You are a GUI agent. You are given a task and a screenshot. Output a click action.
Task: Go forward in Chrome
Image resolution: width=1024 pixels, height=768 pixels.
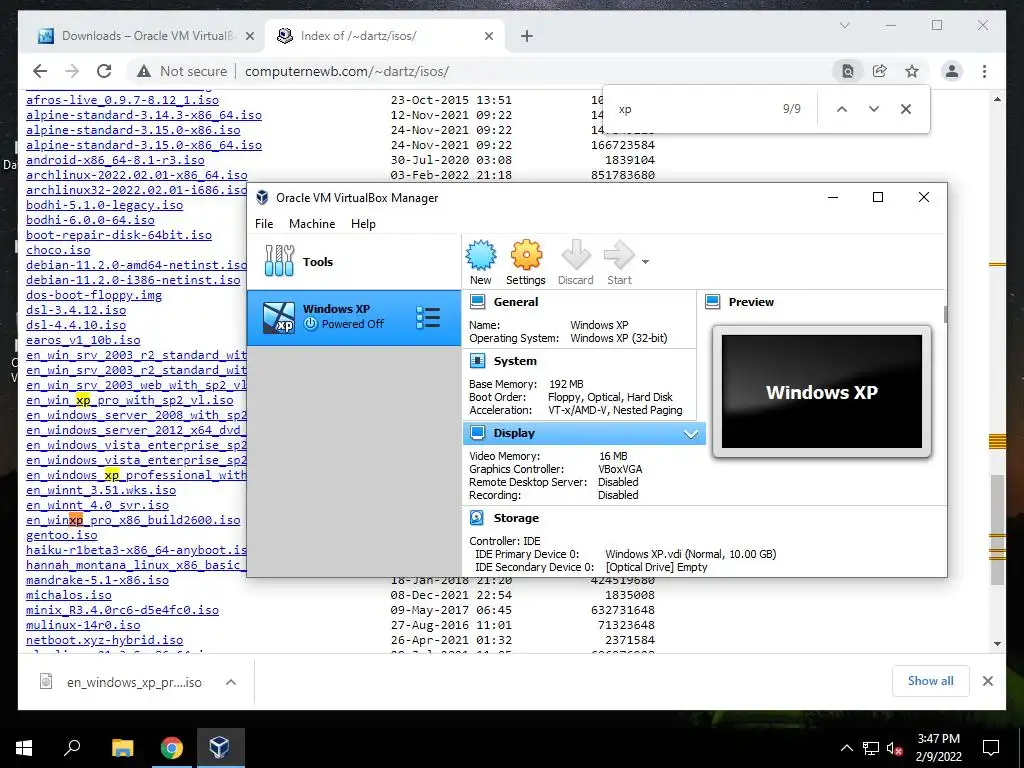pos(72,71)
